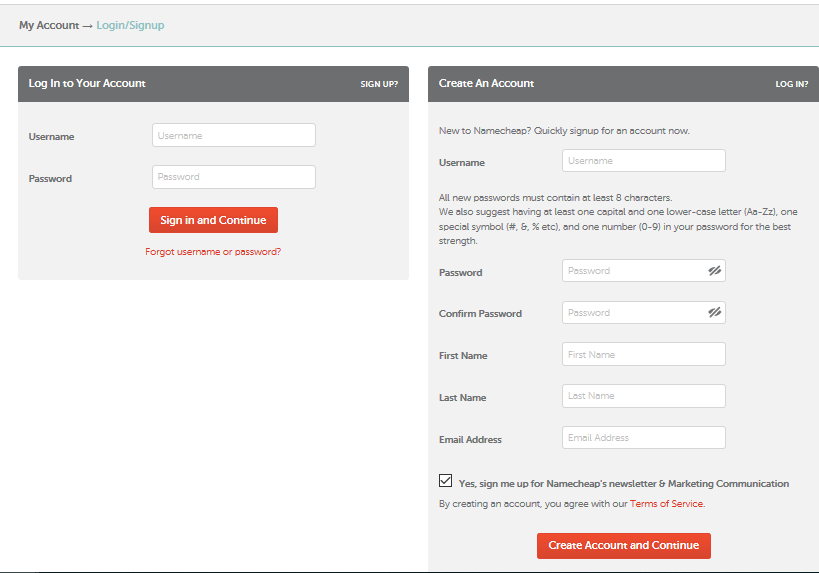Focus the login Username input field
This screenshot has width=819, height=573.
click(x=234, y=135)
